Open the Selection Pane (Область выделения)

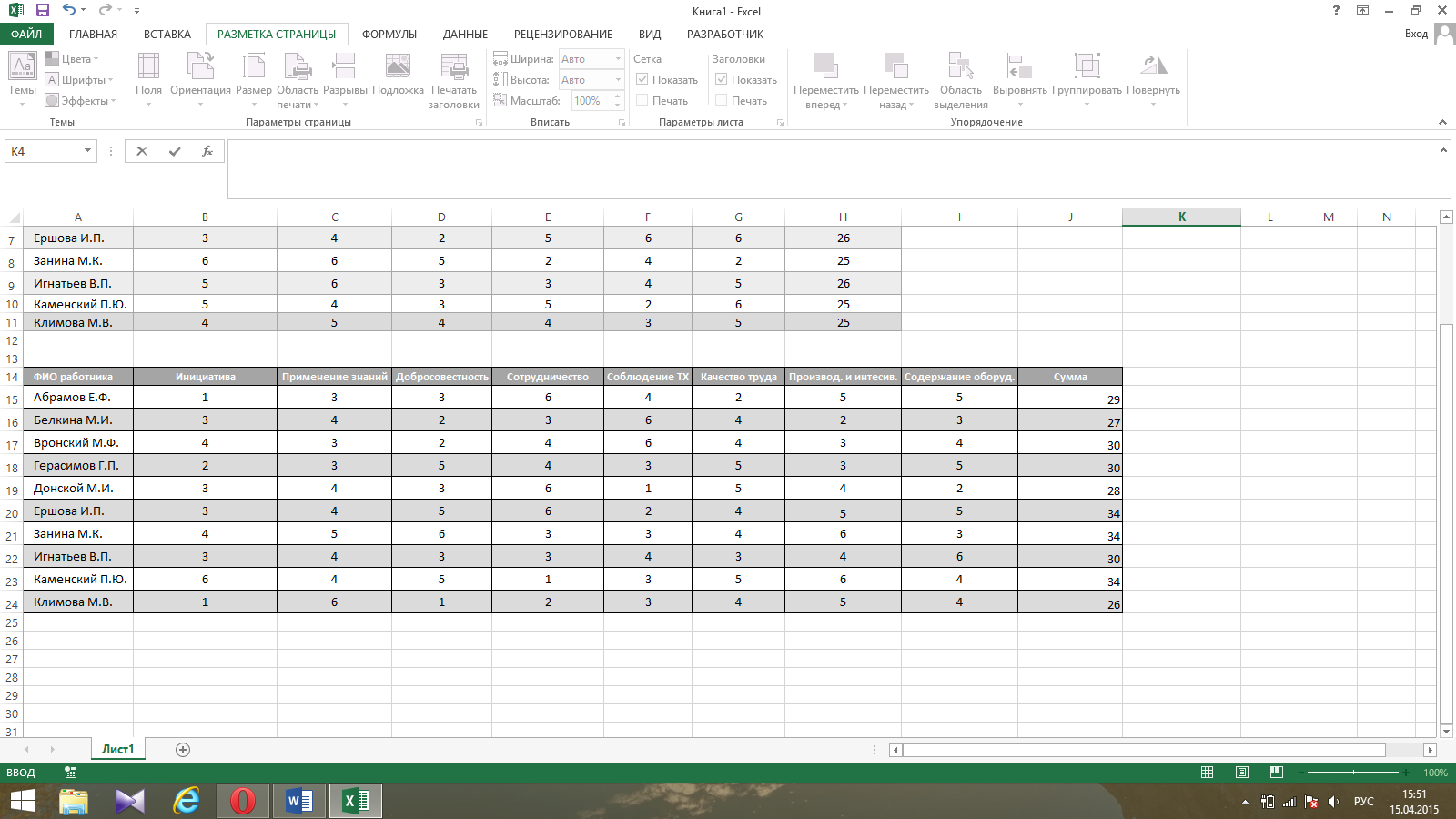(x=961, y=80)
